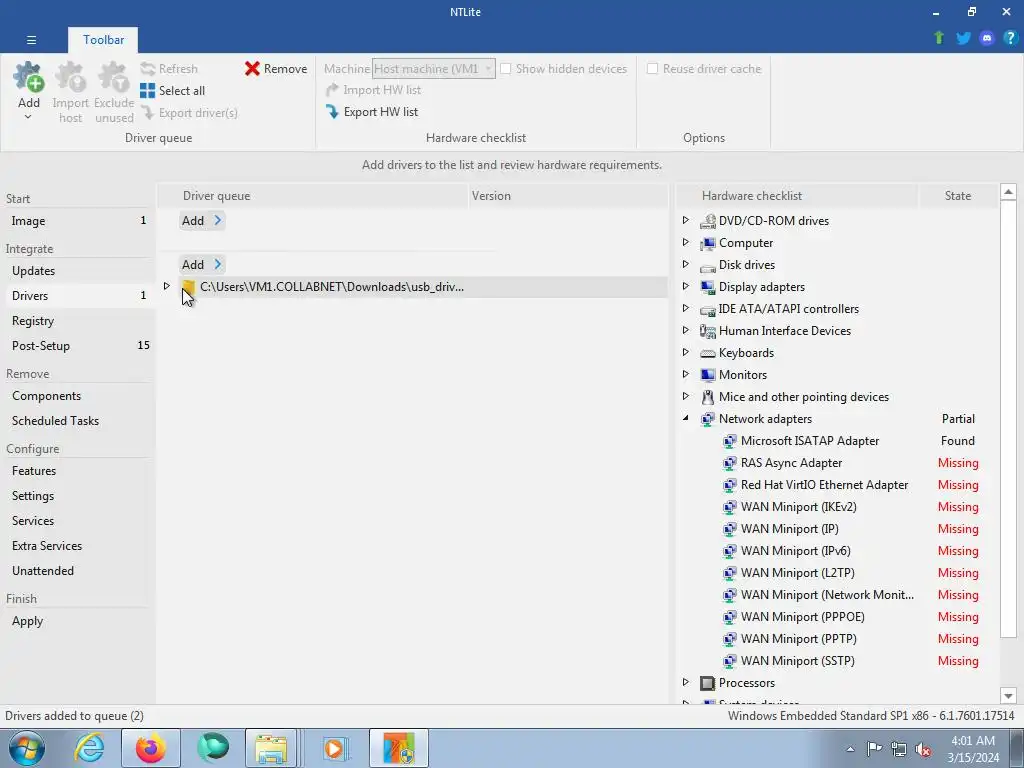Screen dimensions: 1024x768
Task: Open the Discord icon link
Action: pos(987,38)
